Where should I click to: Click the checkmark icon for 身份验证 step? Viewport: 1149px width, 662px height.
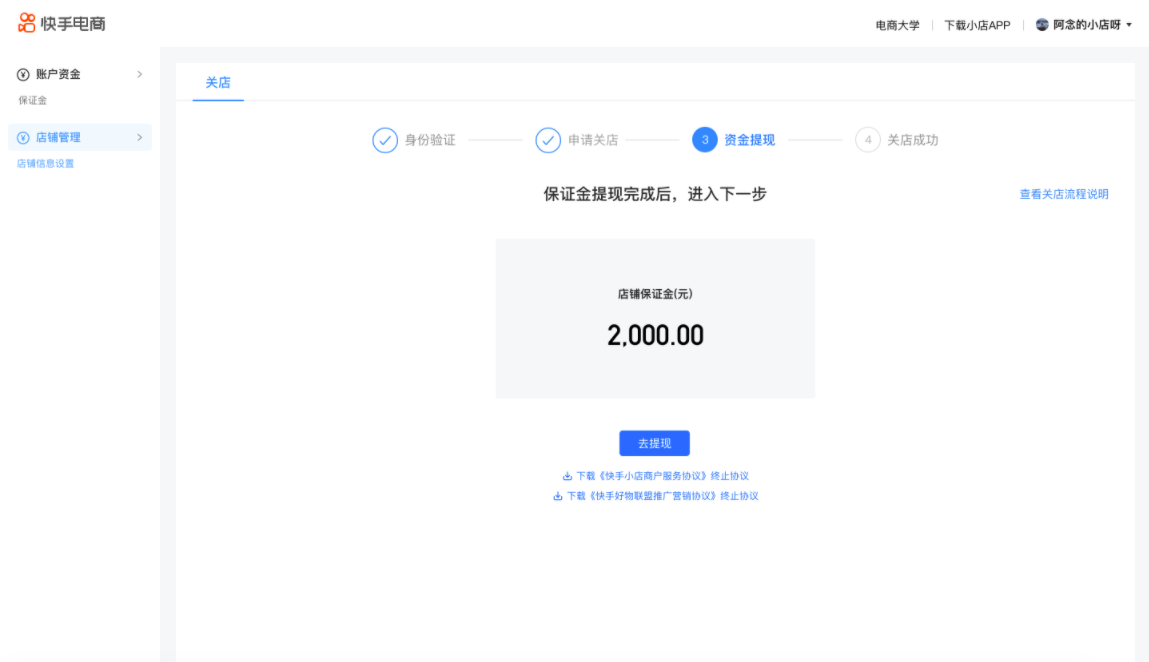(x=385, y=140)
